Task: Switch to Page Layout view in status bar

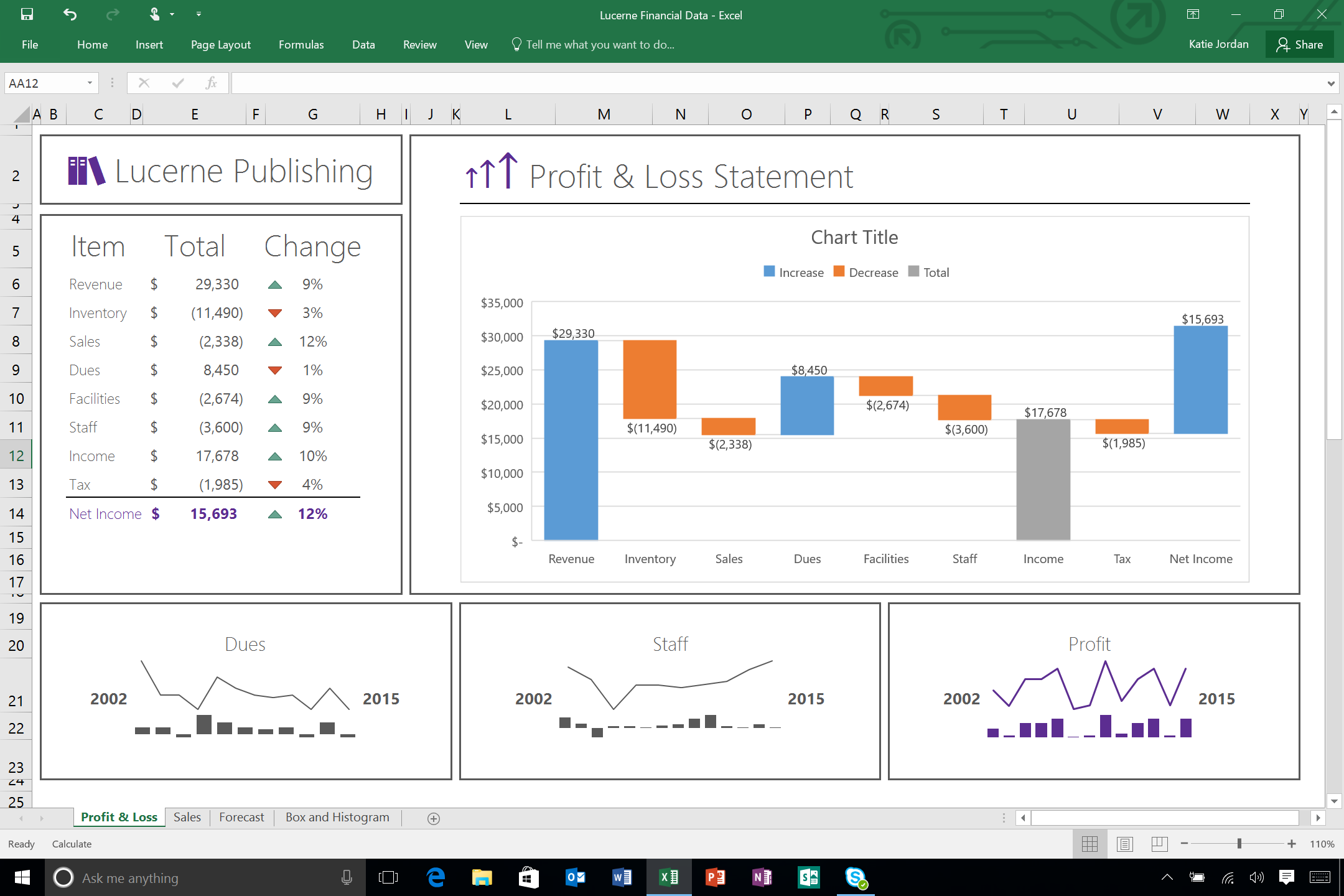Action: (x=1124, y=844)
